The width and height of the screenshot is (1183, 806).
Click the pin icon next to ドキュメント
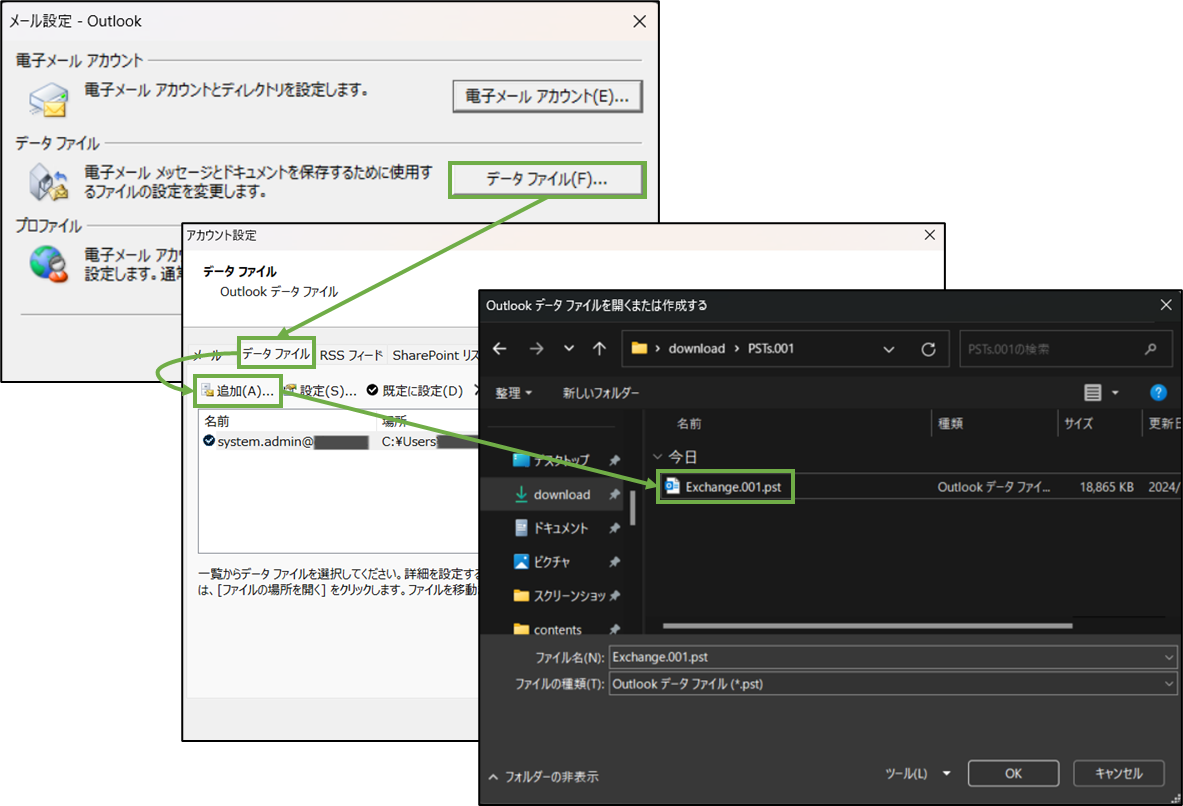pos(614,528)
